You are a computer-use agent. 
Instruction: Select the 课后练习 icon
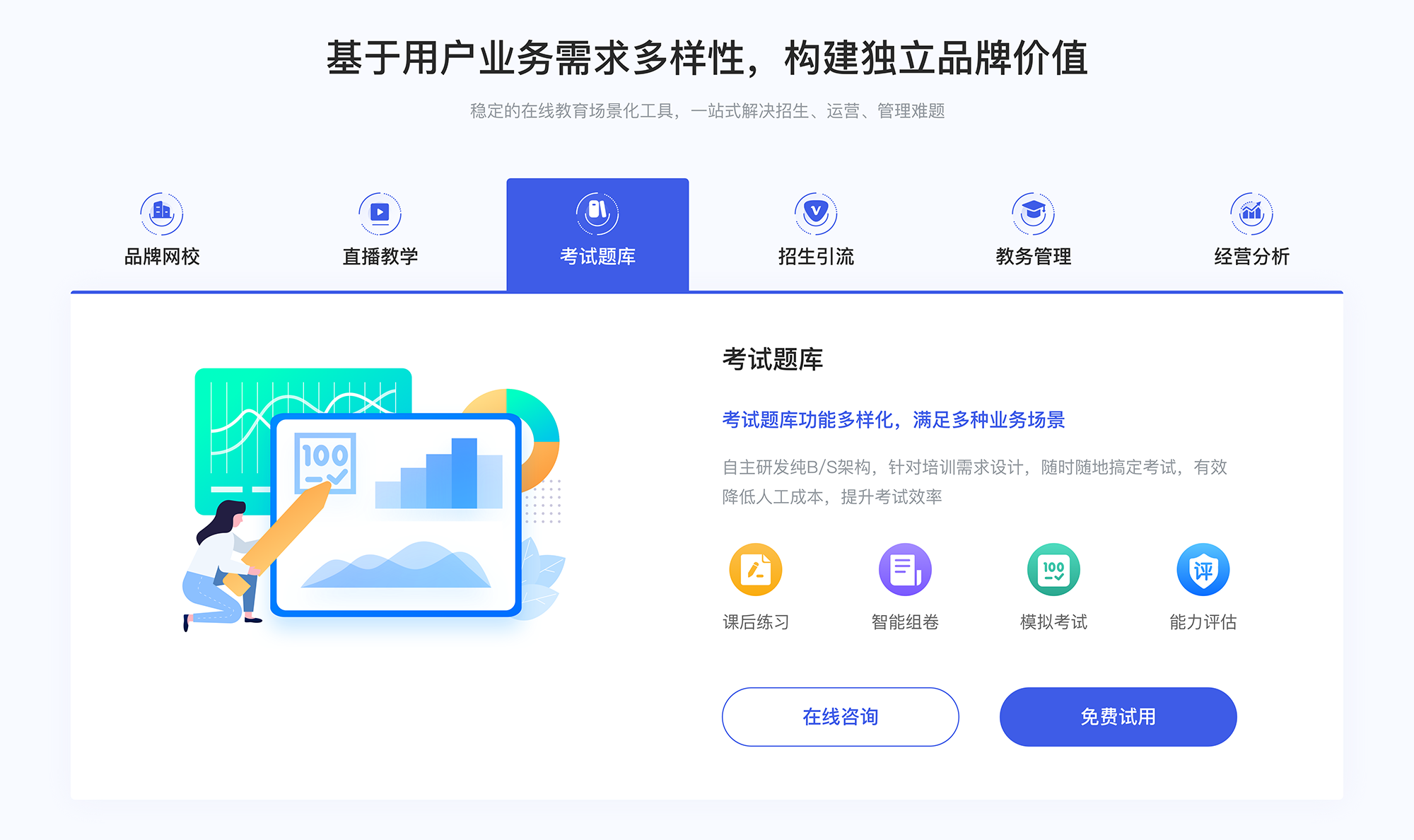(x=756, y=572)
